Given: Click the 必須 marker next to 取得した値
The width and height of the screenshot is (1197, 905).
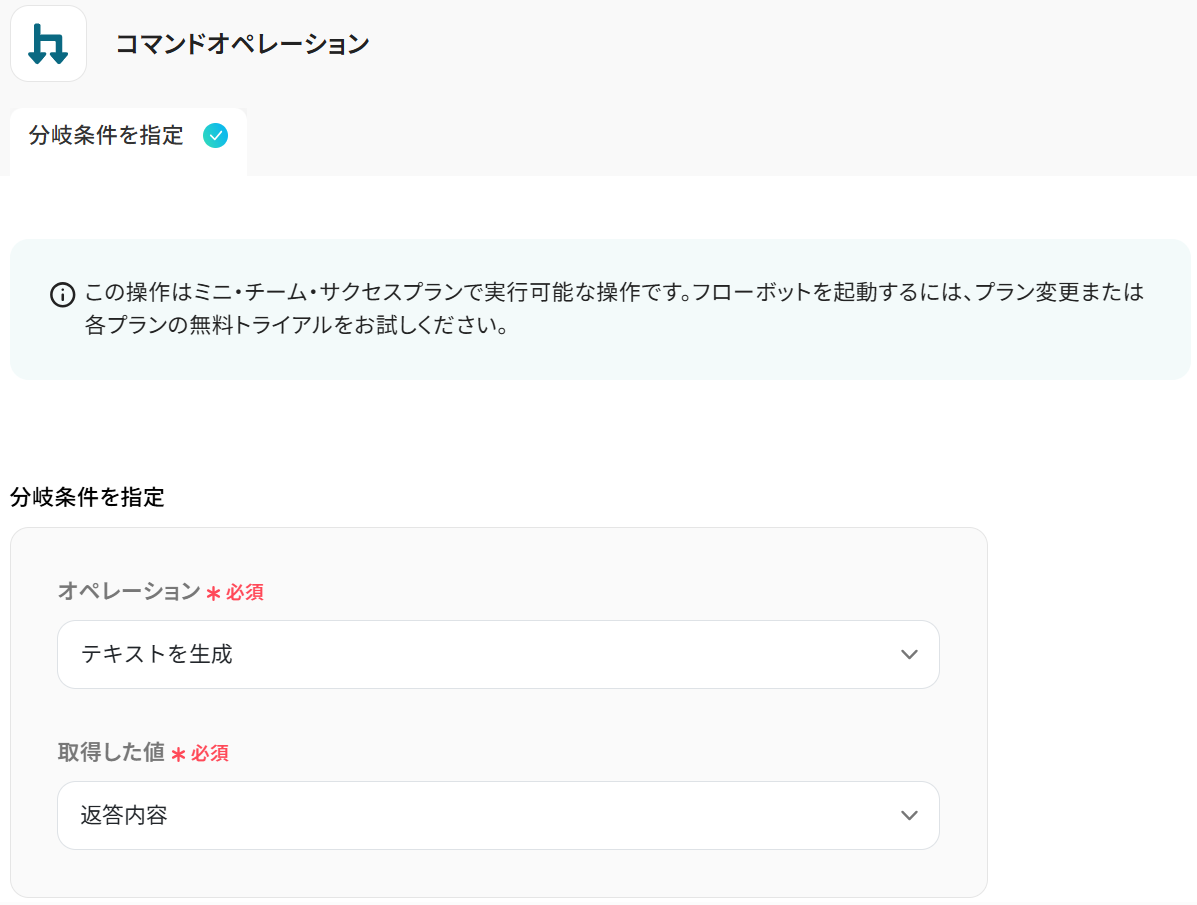Looking at the screenshot, I should [210, 754].
